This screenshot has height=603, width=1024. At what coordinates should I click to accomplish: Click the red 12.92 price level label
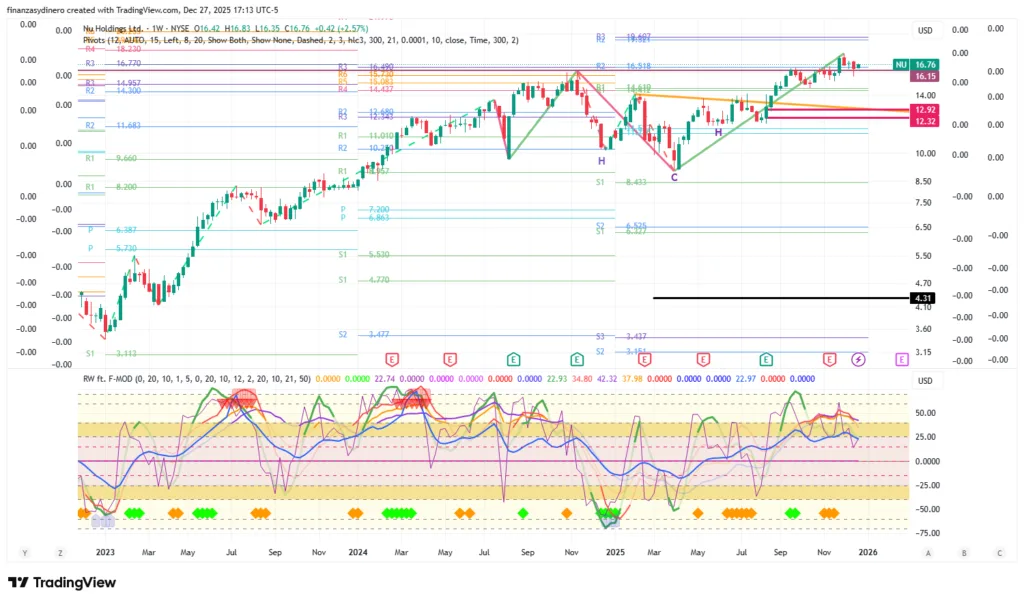point(924,109)
